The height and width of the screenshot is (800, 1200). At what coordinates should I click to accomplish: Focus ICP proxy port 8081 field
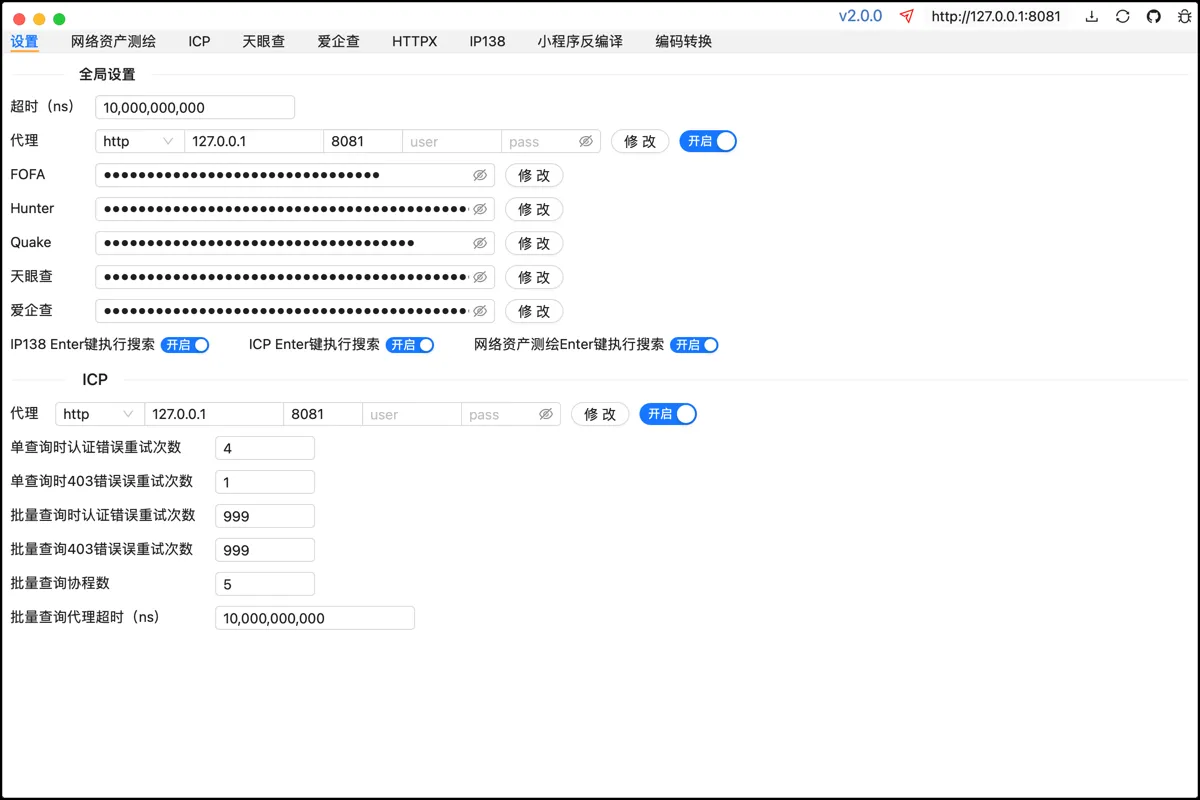[323, 414]
